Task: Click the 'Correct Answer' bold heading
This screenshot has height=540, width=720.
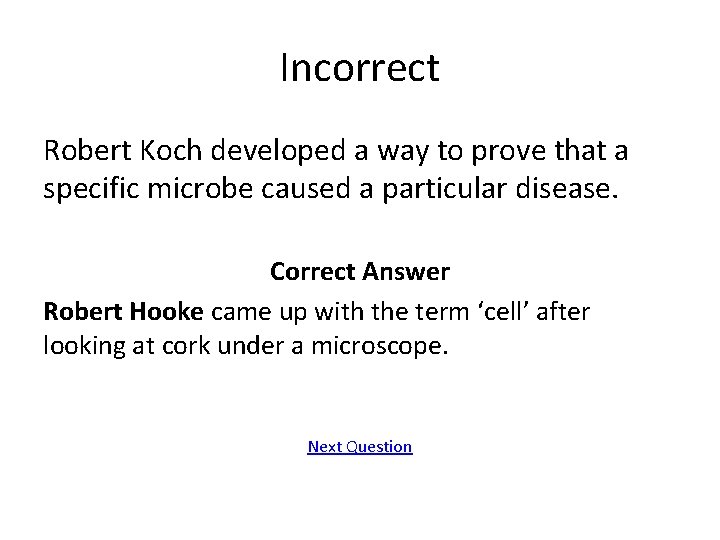Action: click(360, 271)
